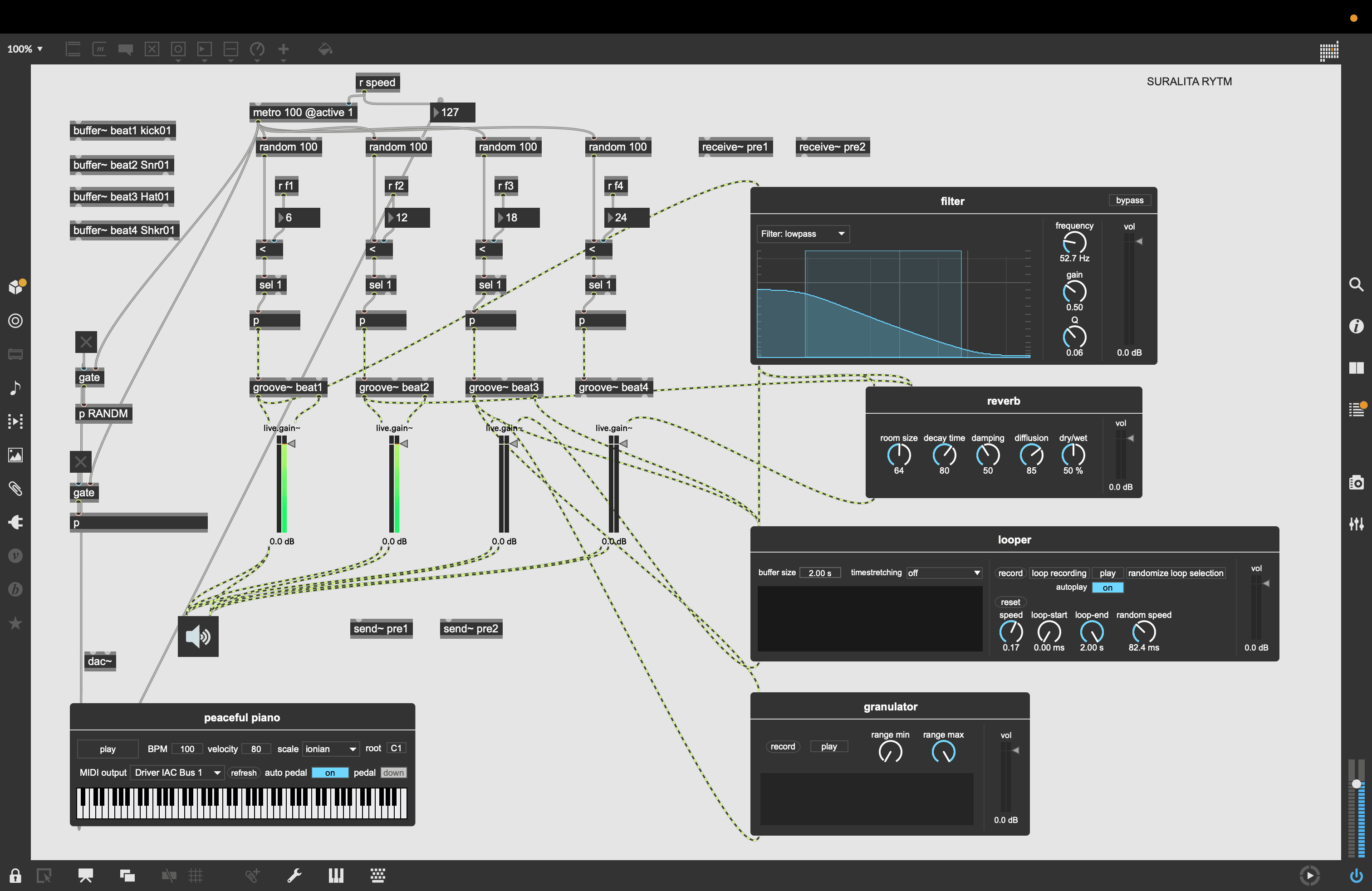Toggle grid display in bottom toolbar
The image size is (1372, 891).
coord(196,876)
